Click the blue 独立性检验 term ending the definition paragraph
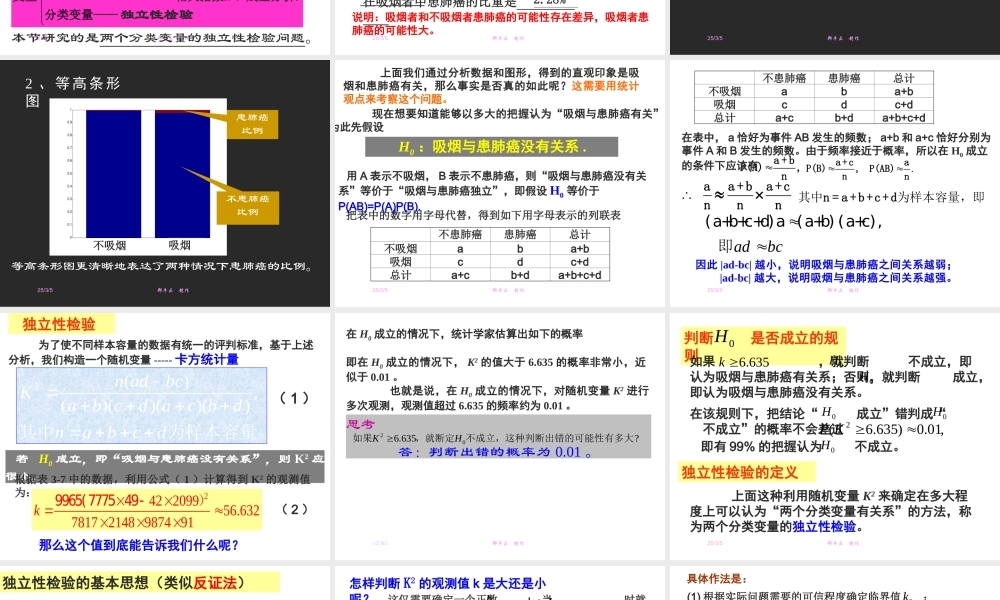The width and height of the screenshot is (1000, 600). coord(824,527)
